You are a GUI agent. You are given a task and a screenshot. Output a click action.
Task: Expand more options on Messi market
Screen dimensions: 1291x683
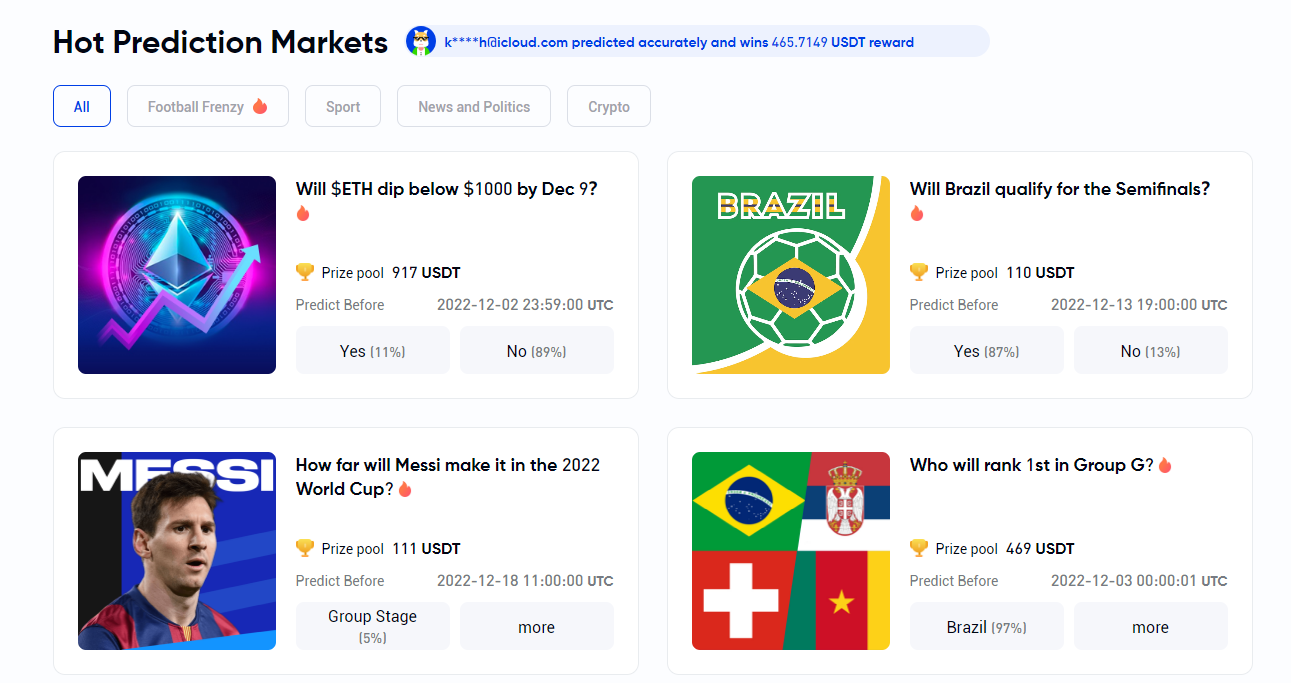click(x=537, y=627)
